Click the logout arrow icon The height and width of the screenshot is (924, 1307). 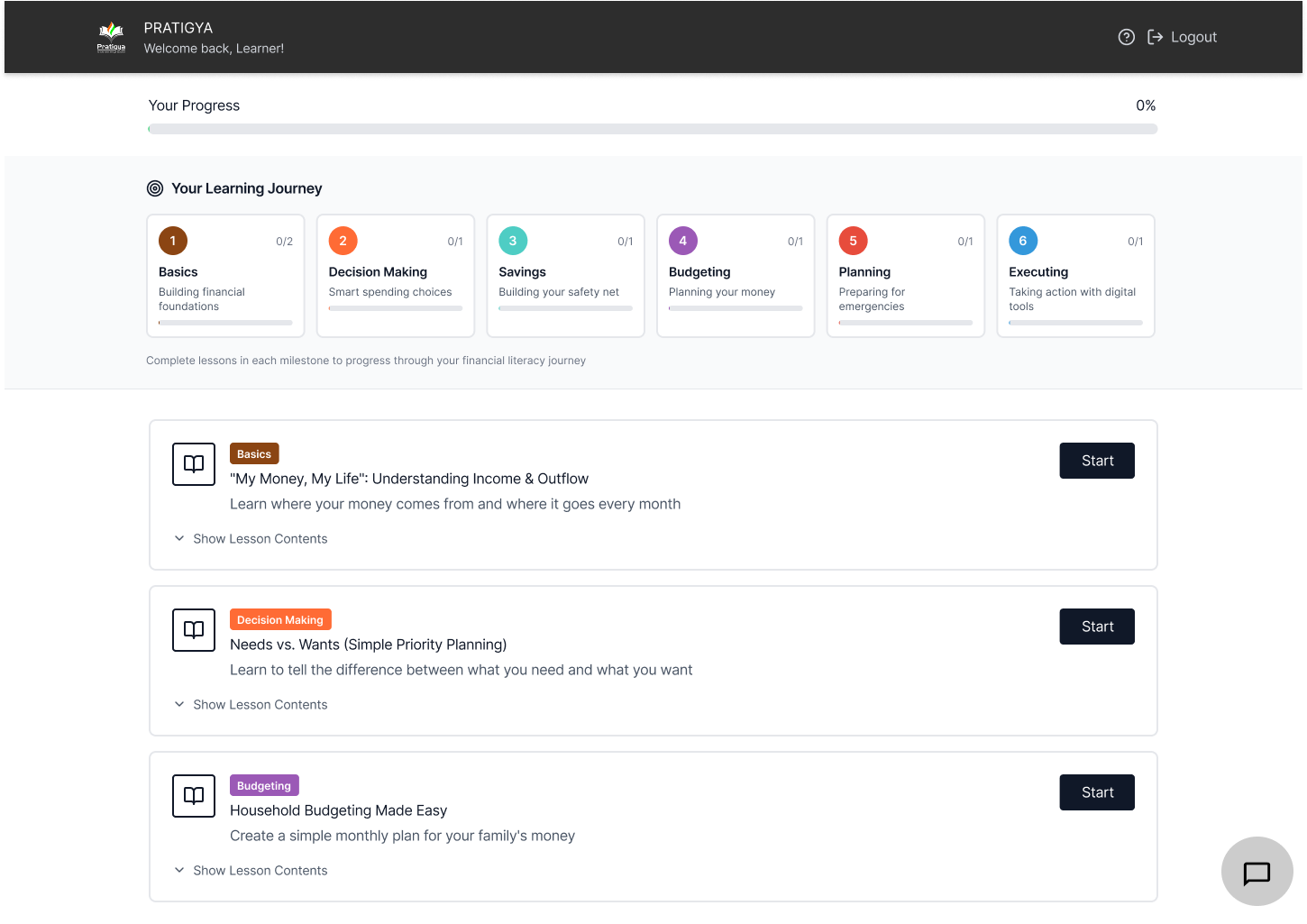(x=1155, y=37)
